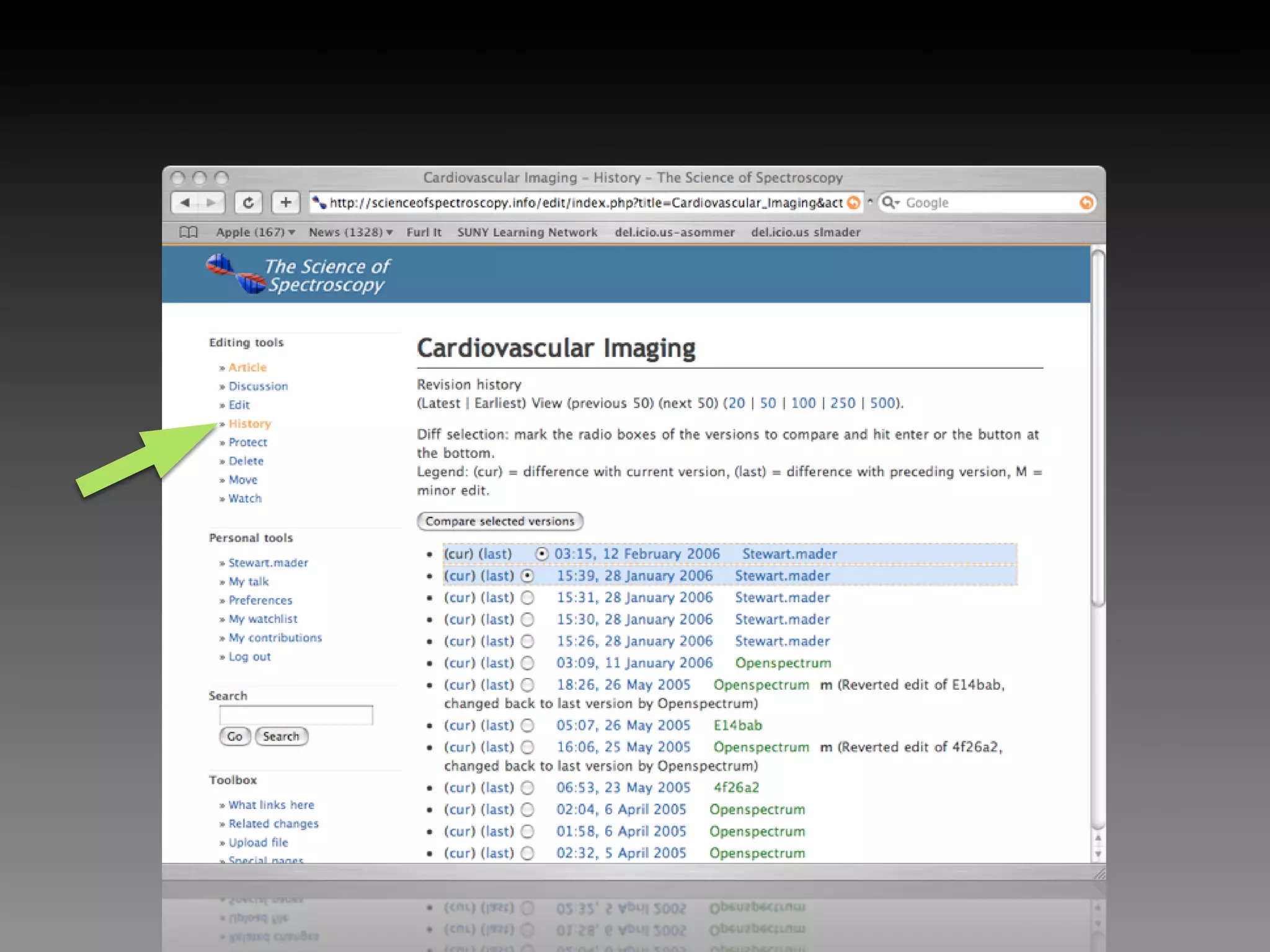Click the browser address bar URL
Screen dimensions: 1270x952
coord(585,203)
